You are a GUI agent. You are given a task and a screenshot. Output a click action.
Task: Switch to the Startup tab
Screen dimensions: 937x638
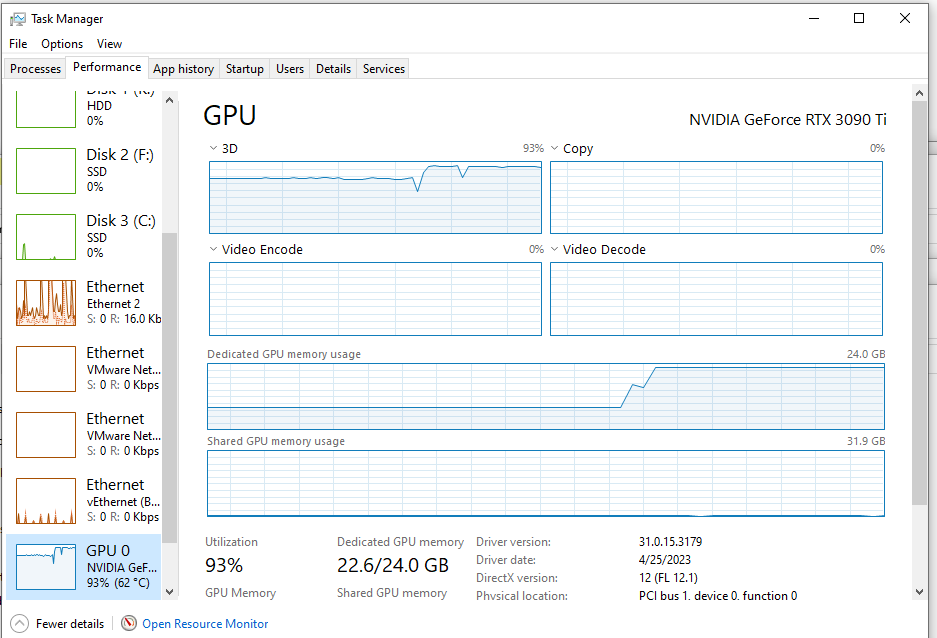245,69
